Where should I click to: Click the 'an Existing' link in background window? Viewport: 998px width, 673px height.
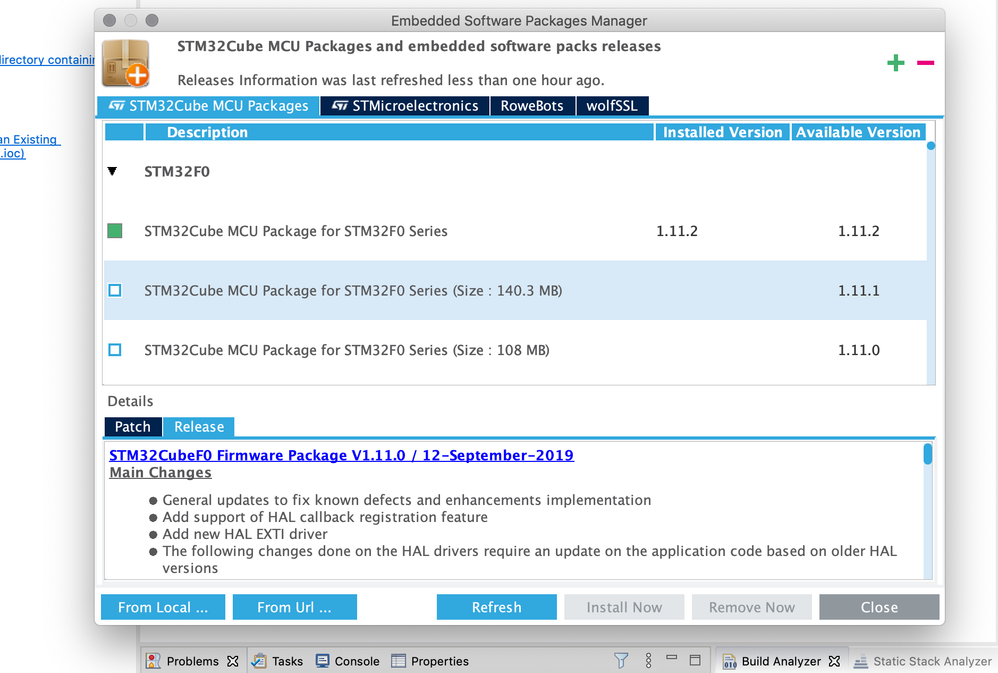(x=29, y=139)
